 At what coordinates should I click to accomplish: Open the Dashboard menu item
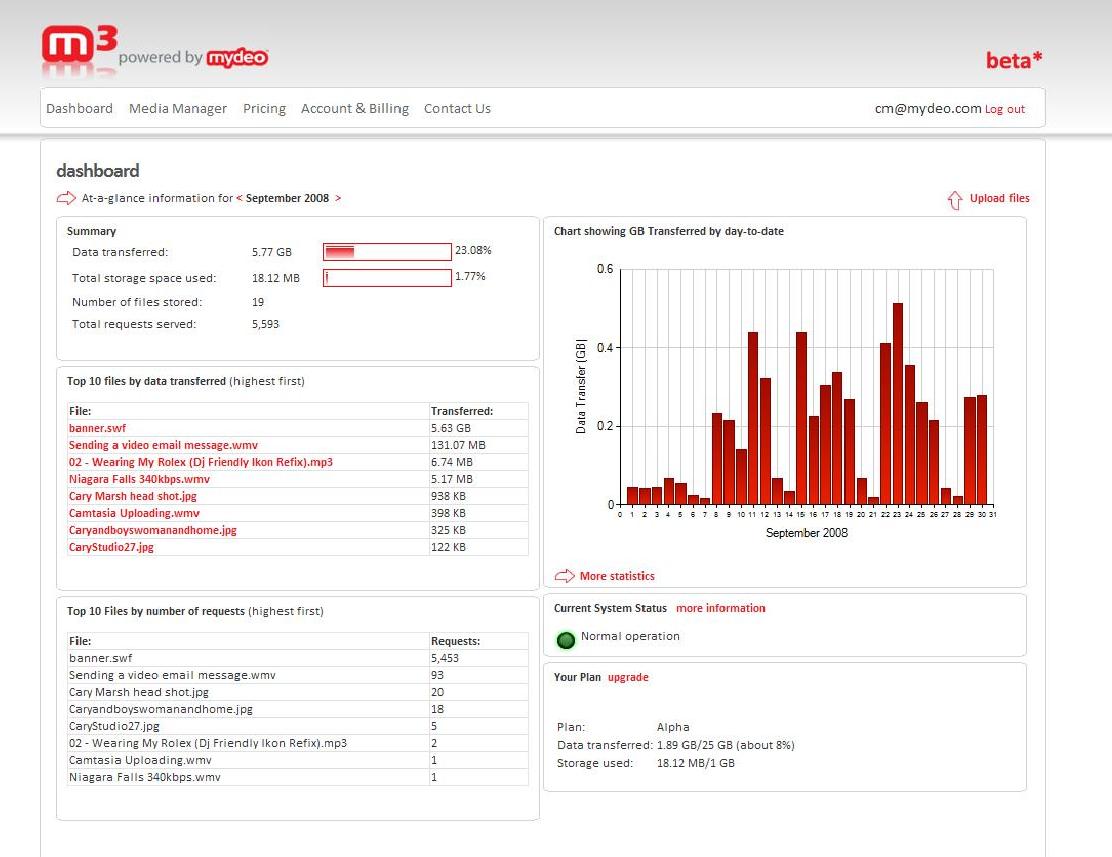79,109
